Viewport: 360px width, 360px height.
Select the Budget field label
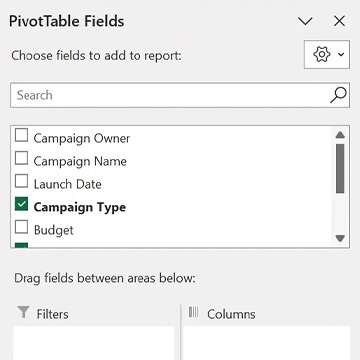coord(54,230)
